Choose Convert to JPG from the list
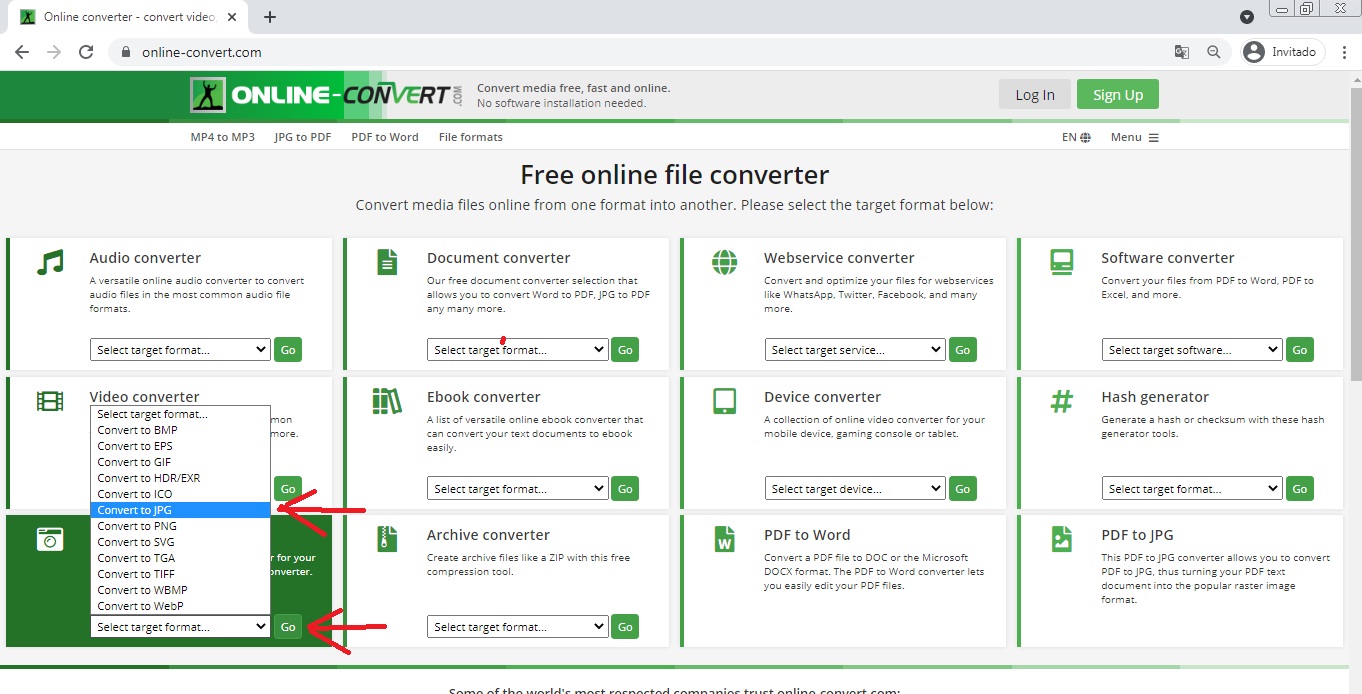The height and width of the screenshot is (694, 1362). 180,510
